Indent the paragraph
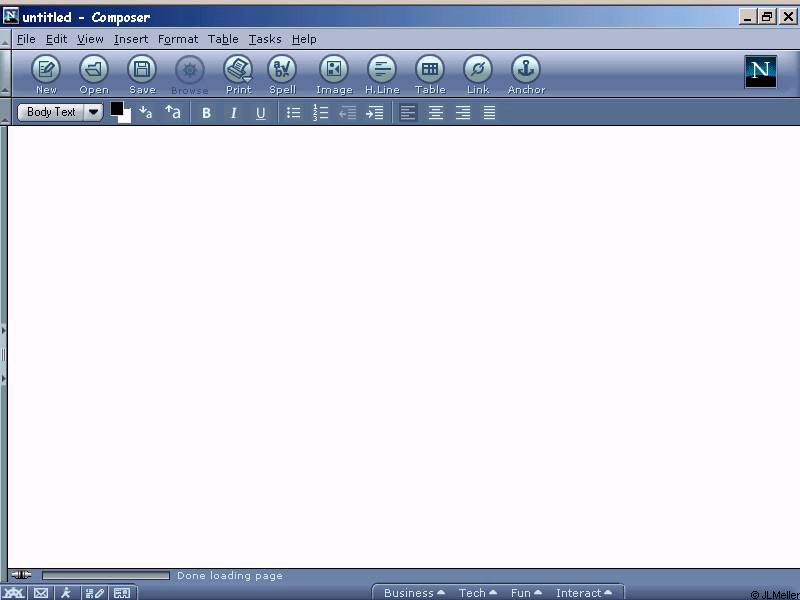The width and height of the screenshot is (800, 600). pos(374,113)
